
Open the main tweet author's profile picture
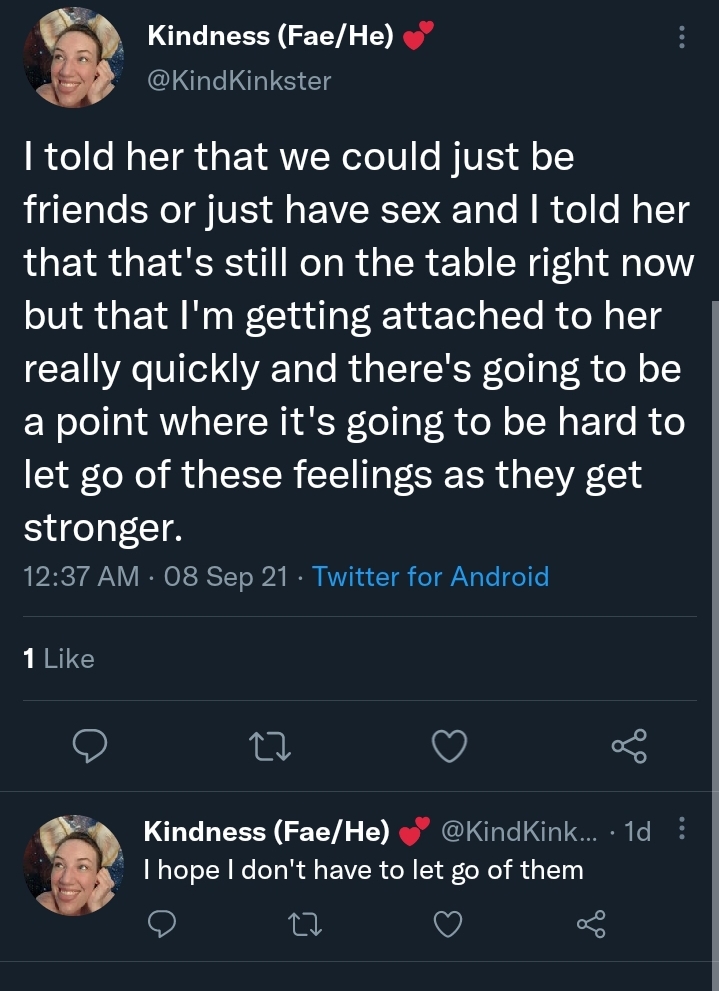73,58
